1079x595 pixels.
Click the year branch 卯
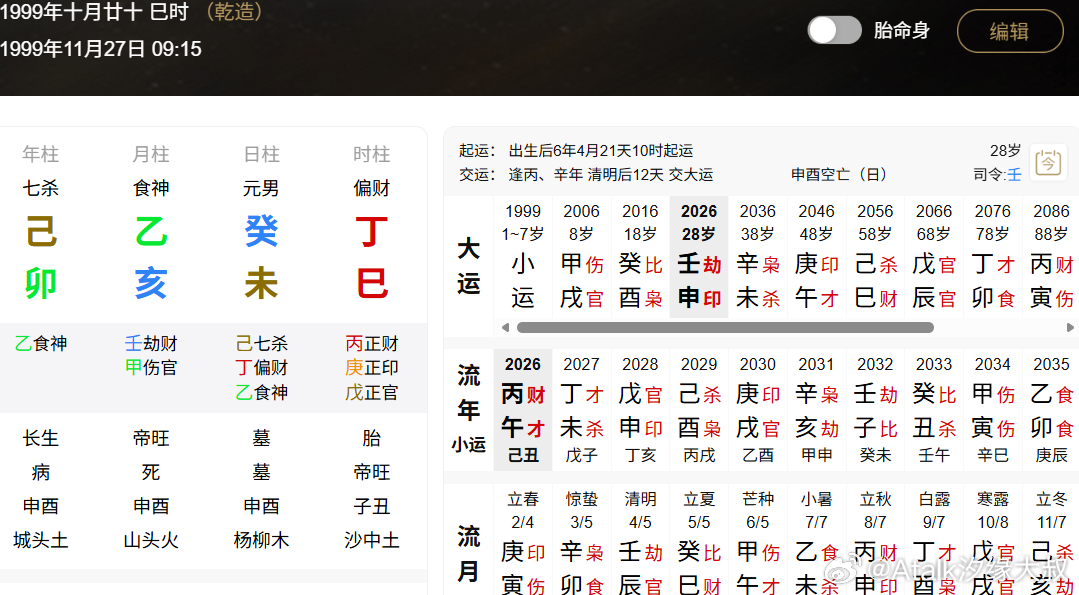[x=41, y=284]
